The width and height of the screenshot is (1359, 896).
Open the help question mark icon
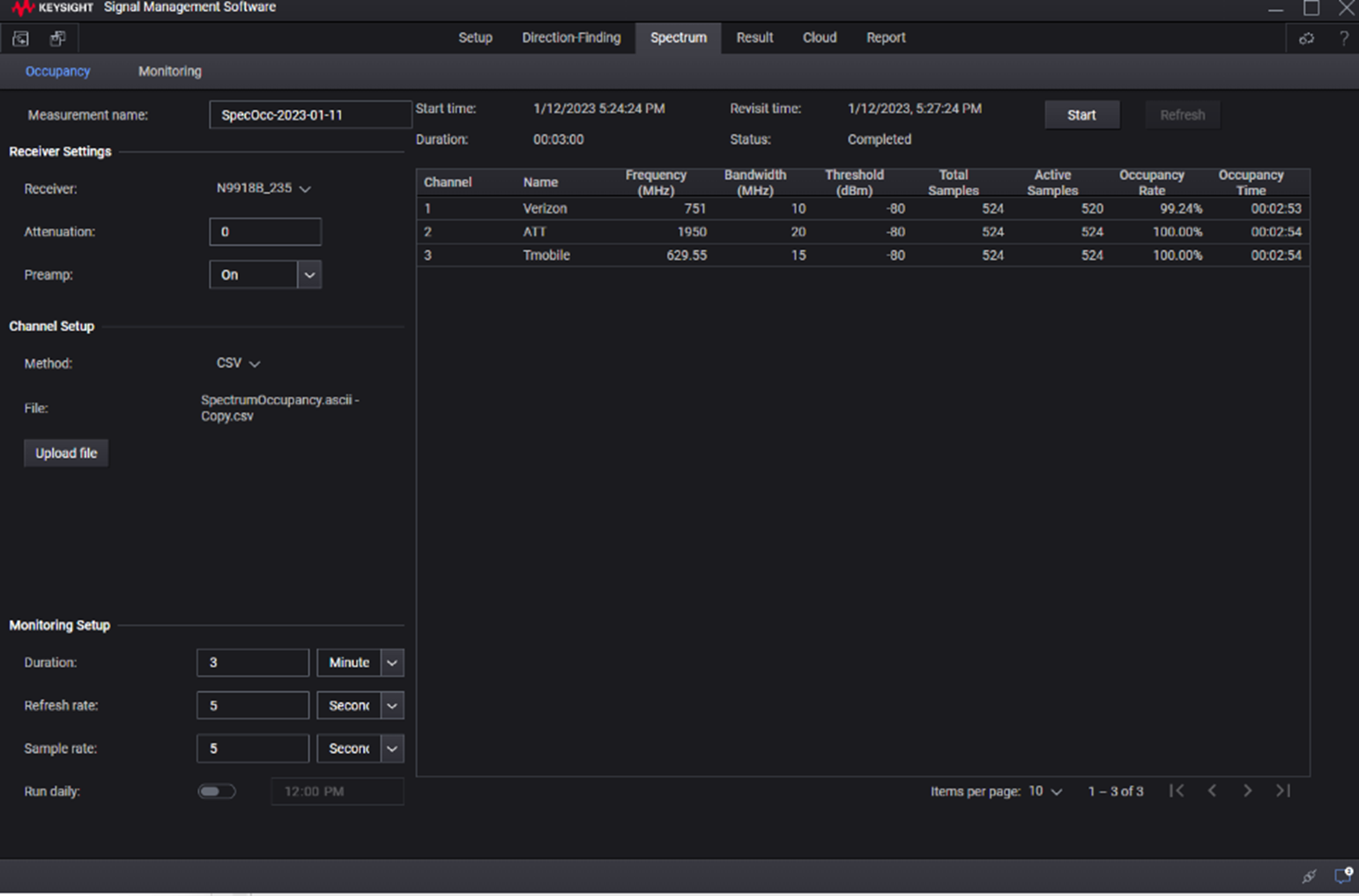(x=1343, y=38)
